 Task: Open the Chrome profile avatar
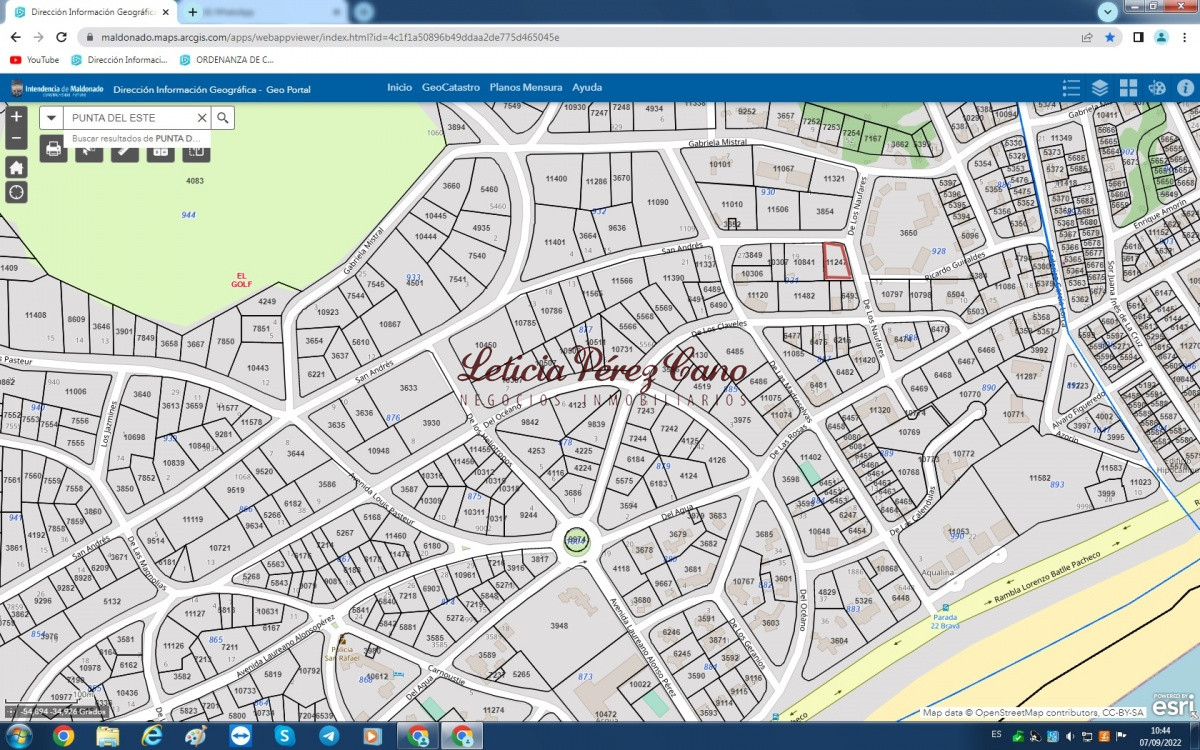click(x=1160, y=37)
